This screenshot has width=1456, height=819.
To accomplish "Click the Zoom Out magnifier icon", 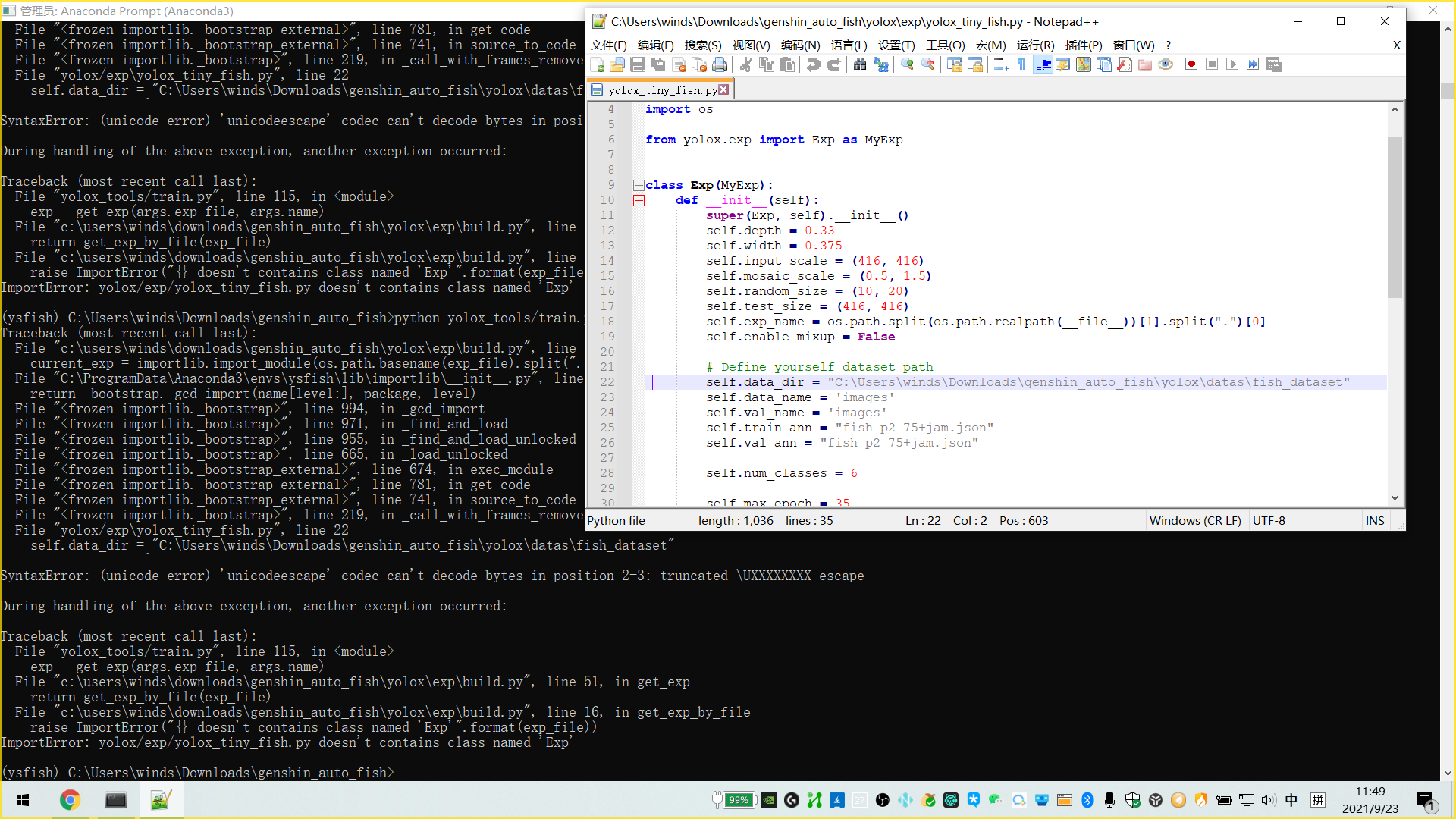I will (x=927, y=65).
